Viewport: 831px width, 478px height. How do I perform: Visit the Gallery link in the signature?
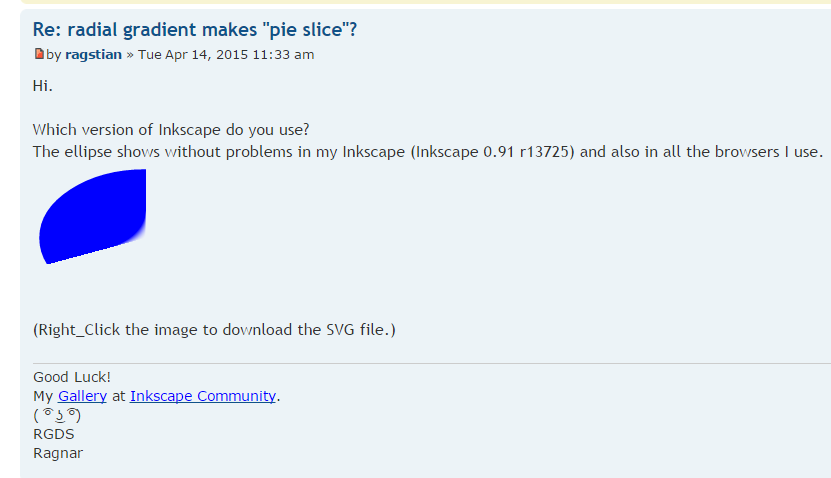[82, 396]
